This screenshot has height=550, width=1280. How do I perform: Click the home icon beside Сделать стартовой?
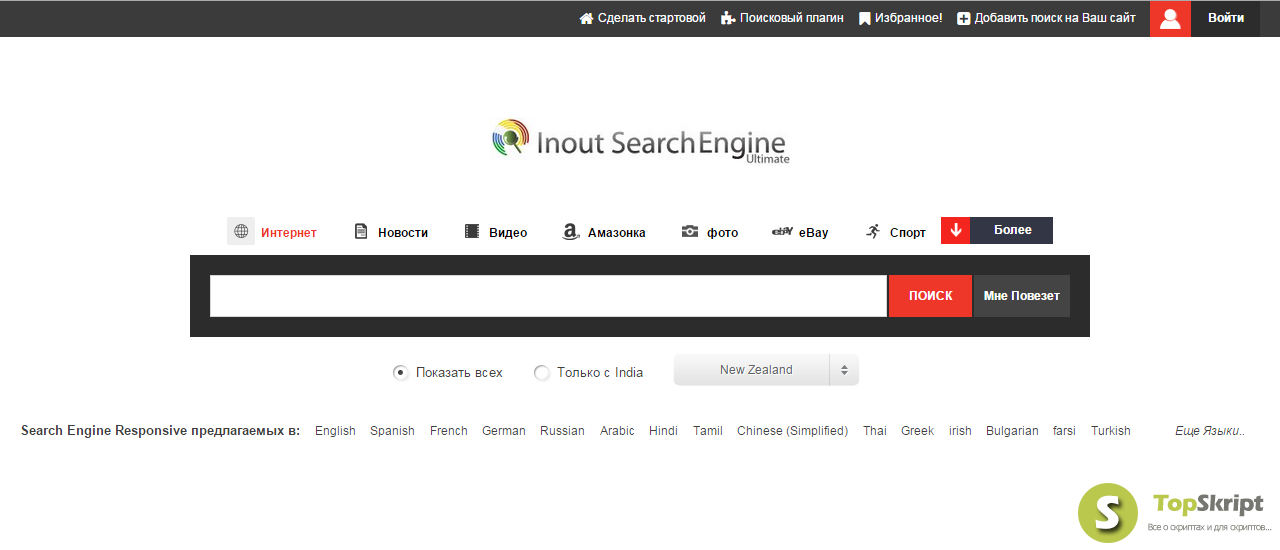586,18
